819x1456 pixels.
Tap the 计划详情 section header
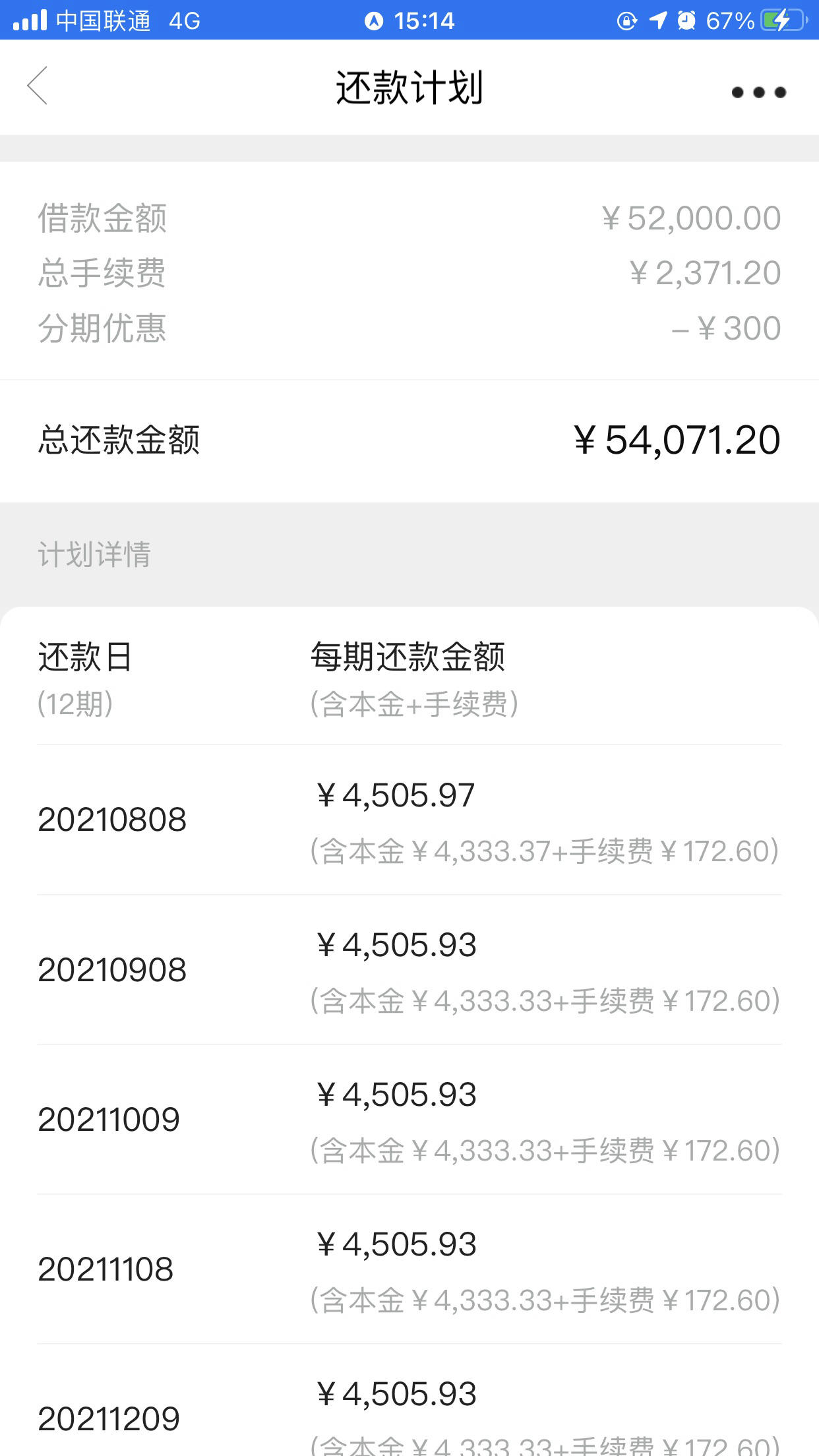click(94, 554)
